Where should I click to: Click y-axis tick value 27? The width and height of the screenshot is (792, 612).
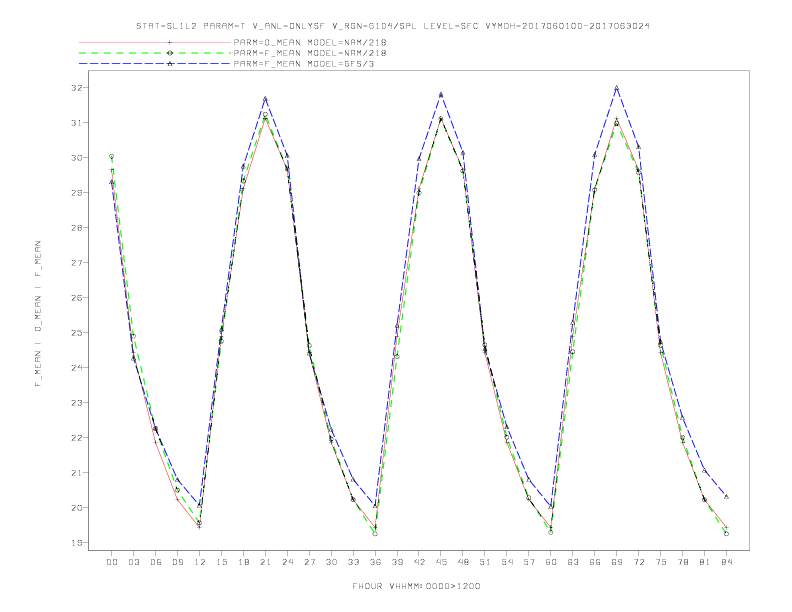click(x=77, y=263)
